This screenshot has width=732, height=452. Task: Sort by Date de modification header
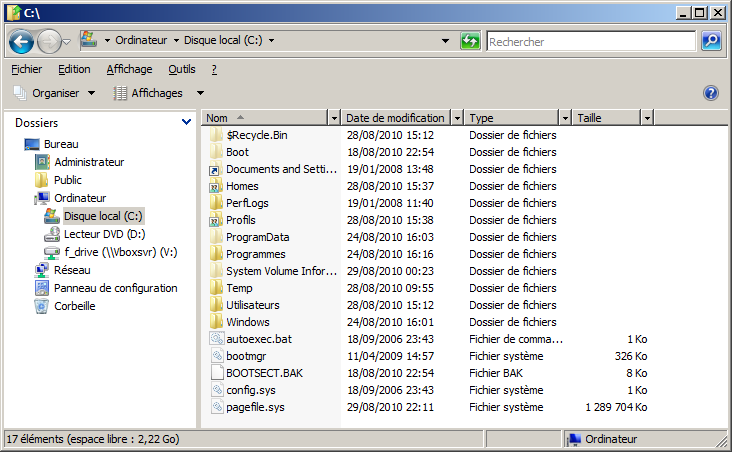(x=395, y=118)
